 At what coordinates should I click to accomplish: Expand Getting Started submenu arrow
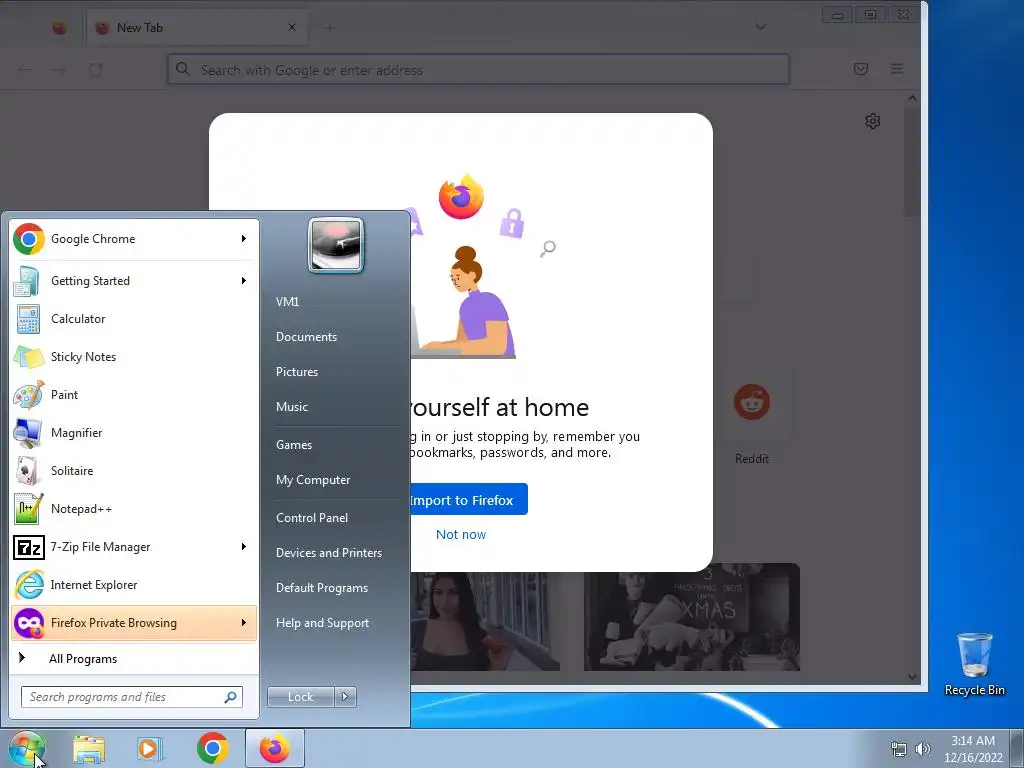[244, 281]
